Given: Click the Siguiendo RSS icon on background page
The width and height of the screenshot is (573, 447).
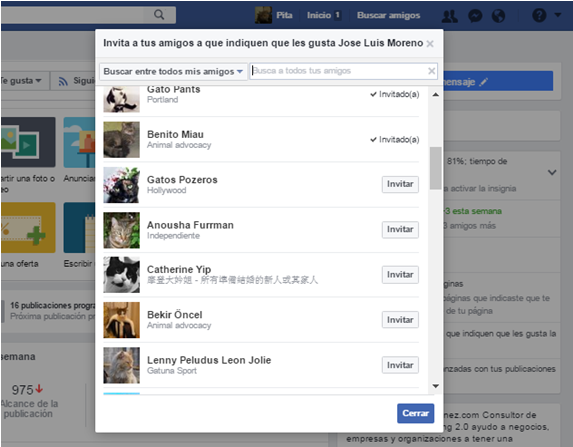Looking at the screenshot, I should pyautogui.click(x=63, y=82).
